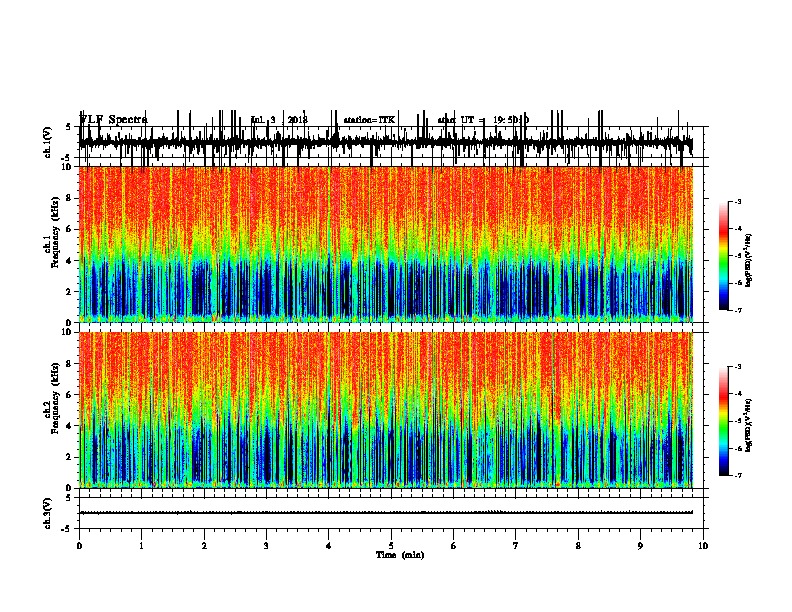The height and width of the screenshot is (612, 792).
Task: Click the "-3" tick on ch.2 color bar
Action: tap(737, 367)
